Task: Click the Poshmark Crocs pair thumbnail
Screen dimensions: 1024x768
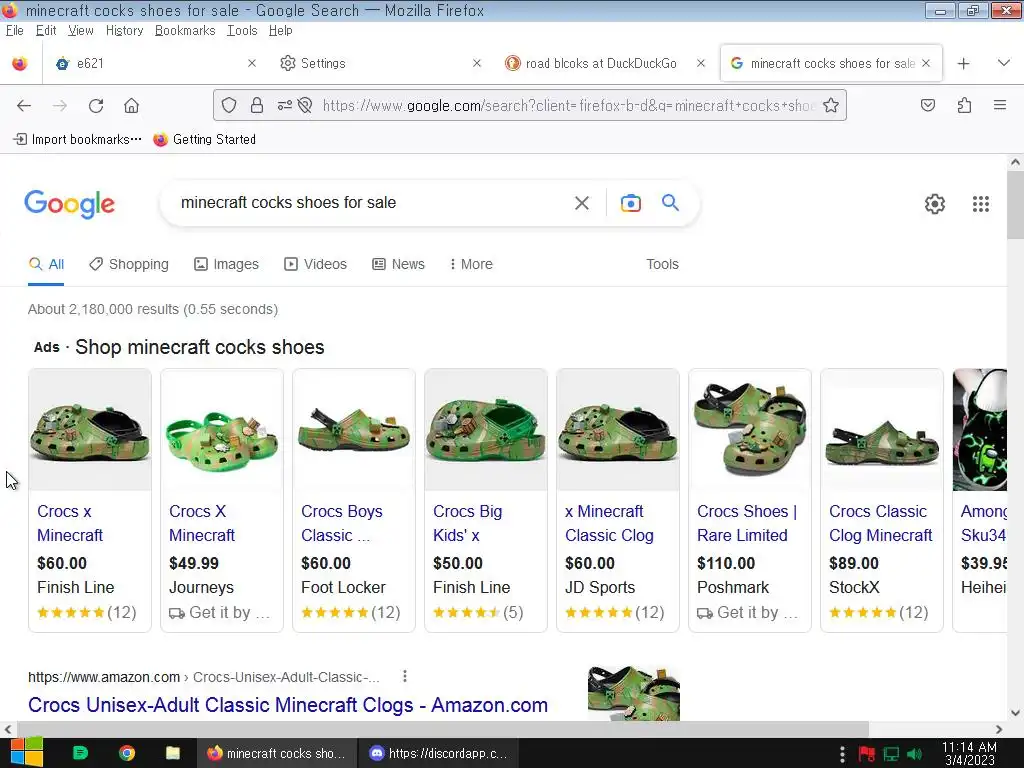Action: (x=750, y=430)
